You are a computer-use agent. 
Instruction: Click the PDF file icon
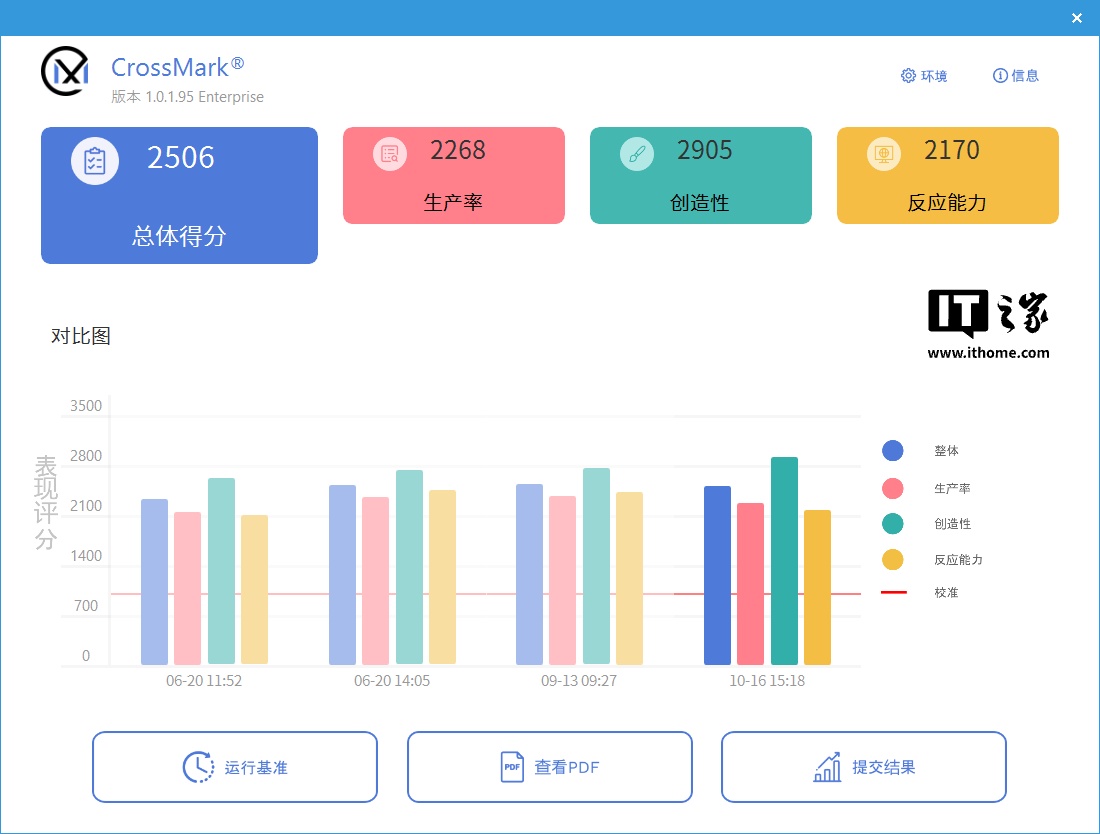click(x=512, y=767)
